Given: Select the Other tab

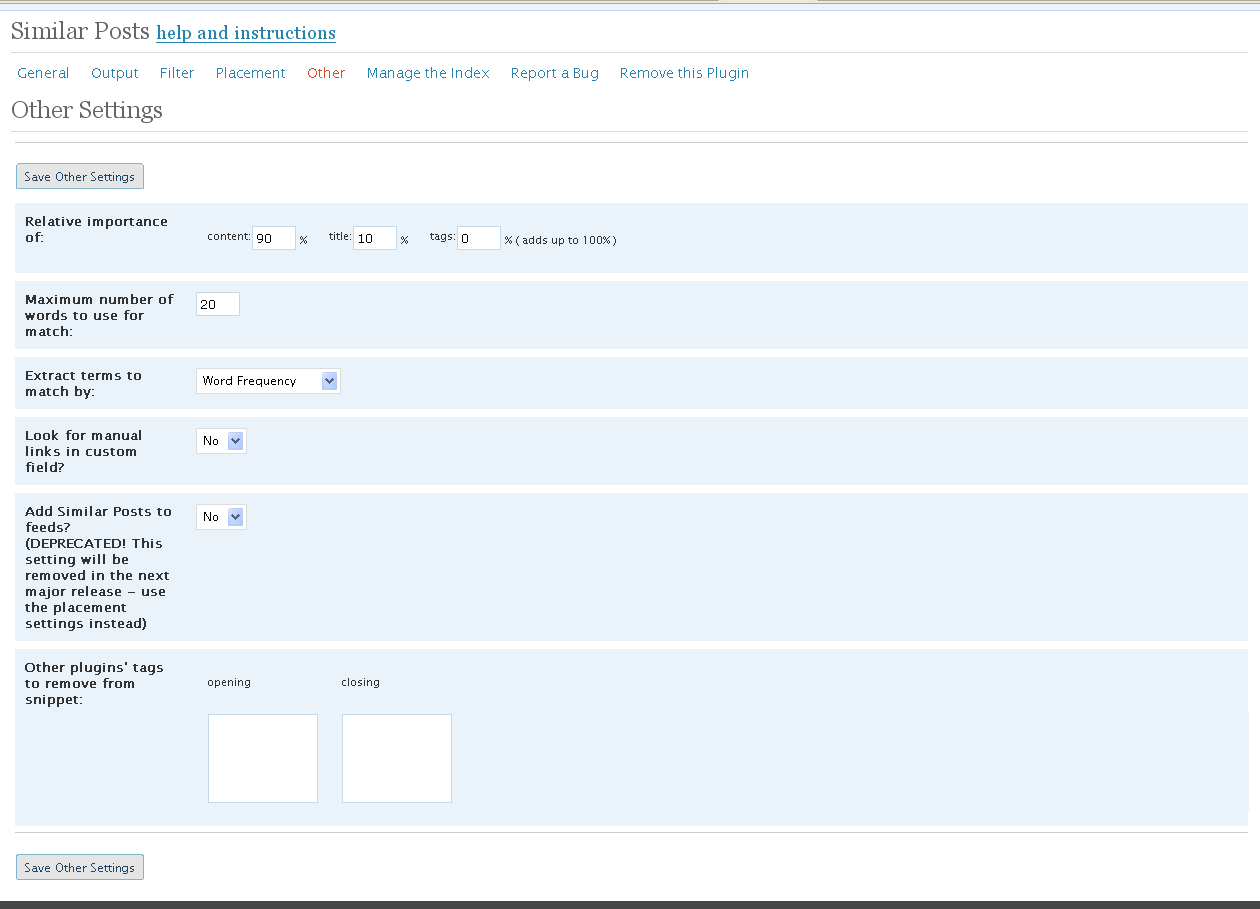Looking at the screenshot, I should [x=326, y=73].
